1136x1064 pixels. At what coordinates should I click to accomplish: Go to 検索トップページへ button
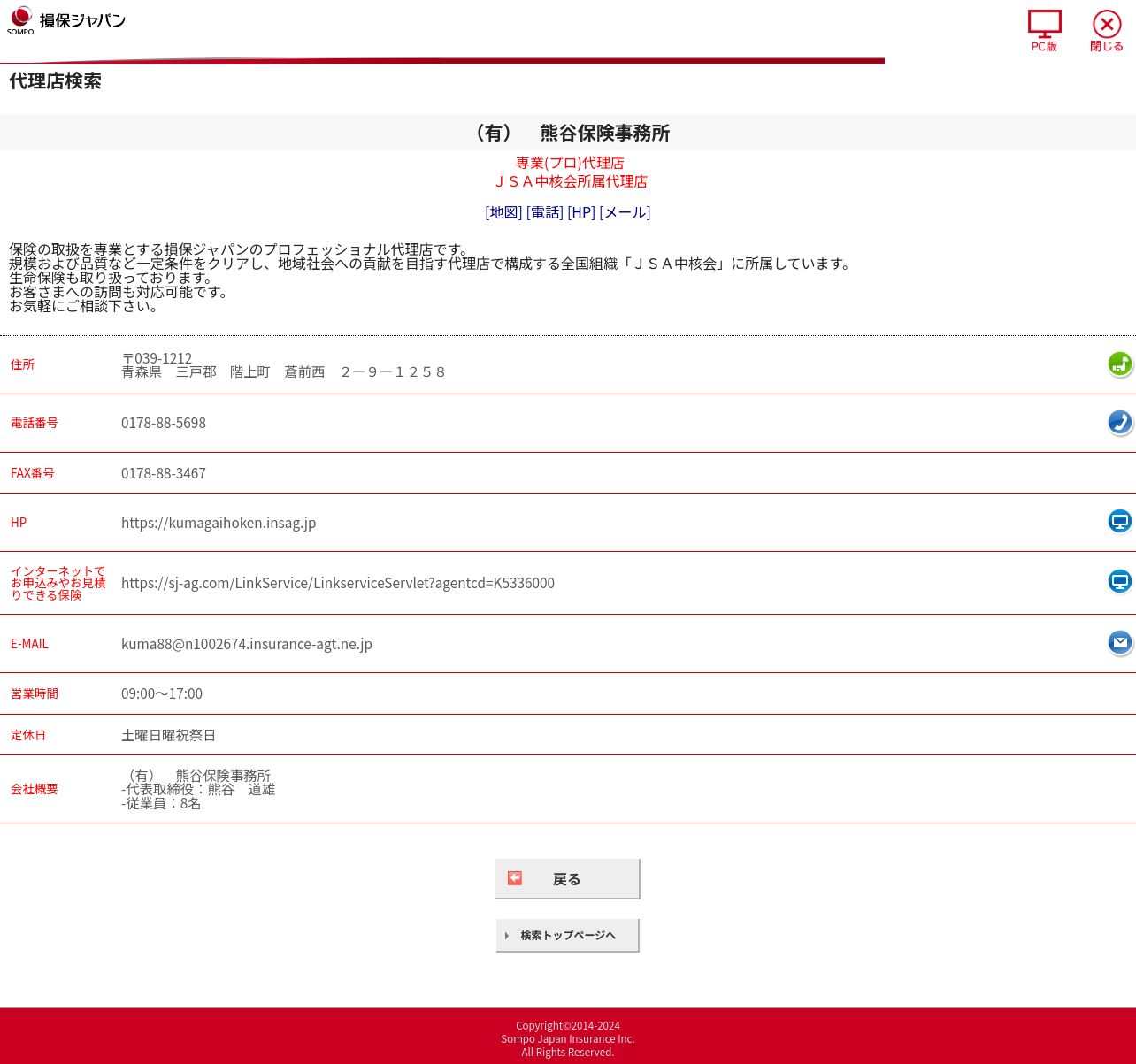coord(567,935)
